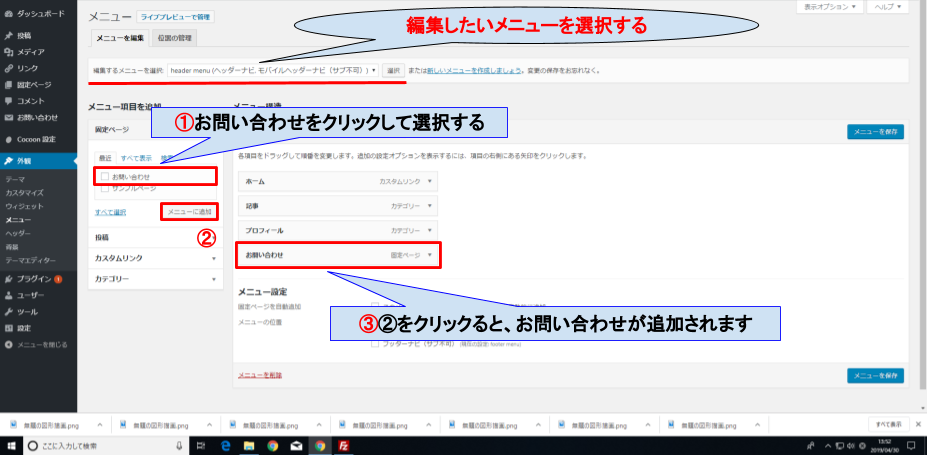Expand the 記事 menu item arrow
928x456 pixels.
430,205
